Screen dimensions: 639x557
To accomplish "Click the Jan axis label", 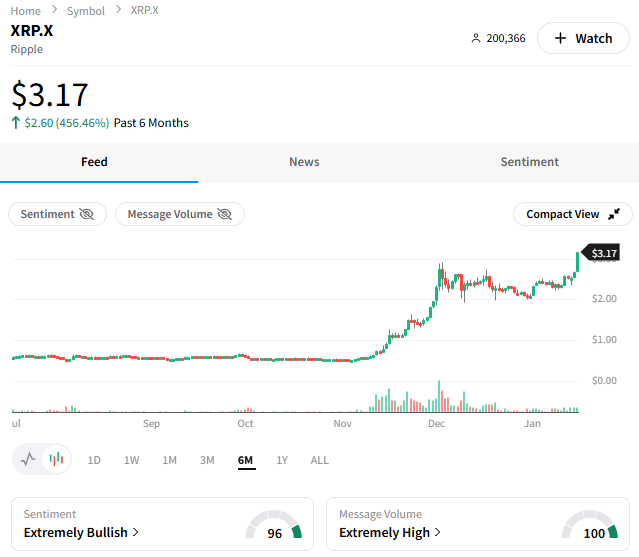I will pyautogui.click(x=532, y=423).
